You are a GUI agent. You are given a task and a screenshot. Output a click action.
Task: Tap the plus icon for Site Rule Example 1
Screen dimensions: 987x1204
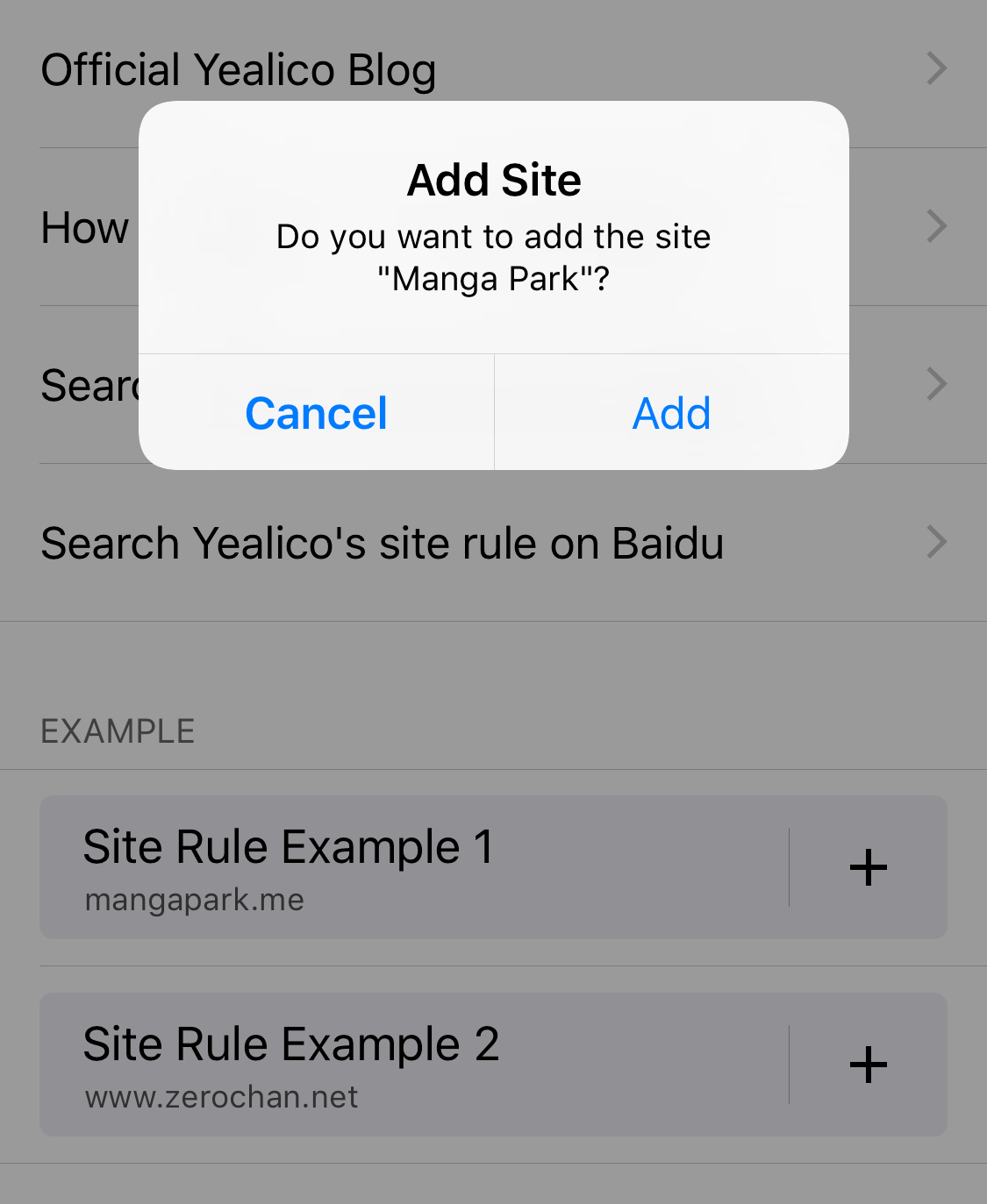[x=868, y=868]
